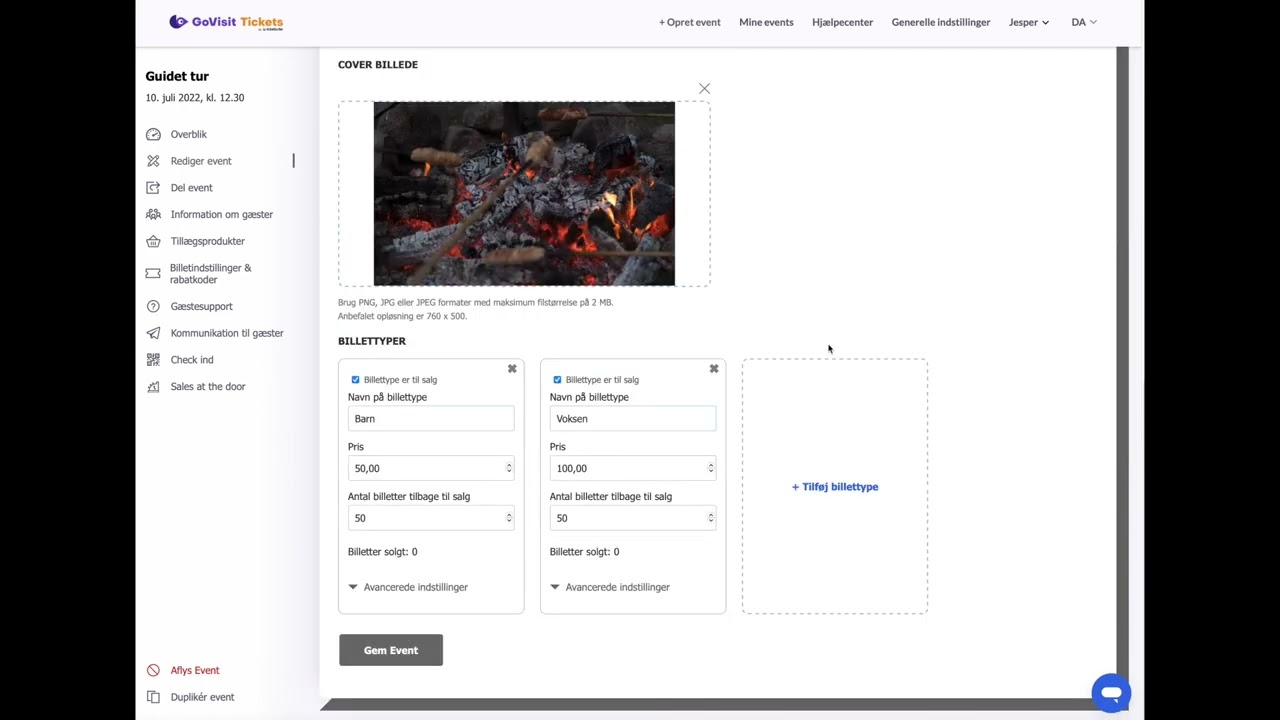This screenshot has height=720, width=1280.
Task: Click the Kommunikation til gæster paper plane icon
Action: 153,333
